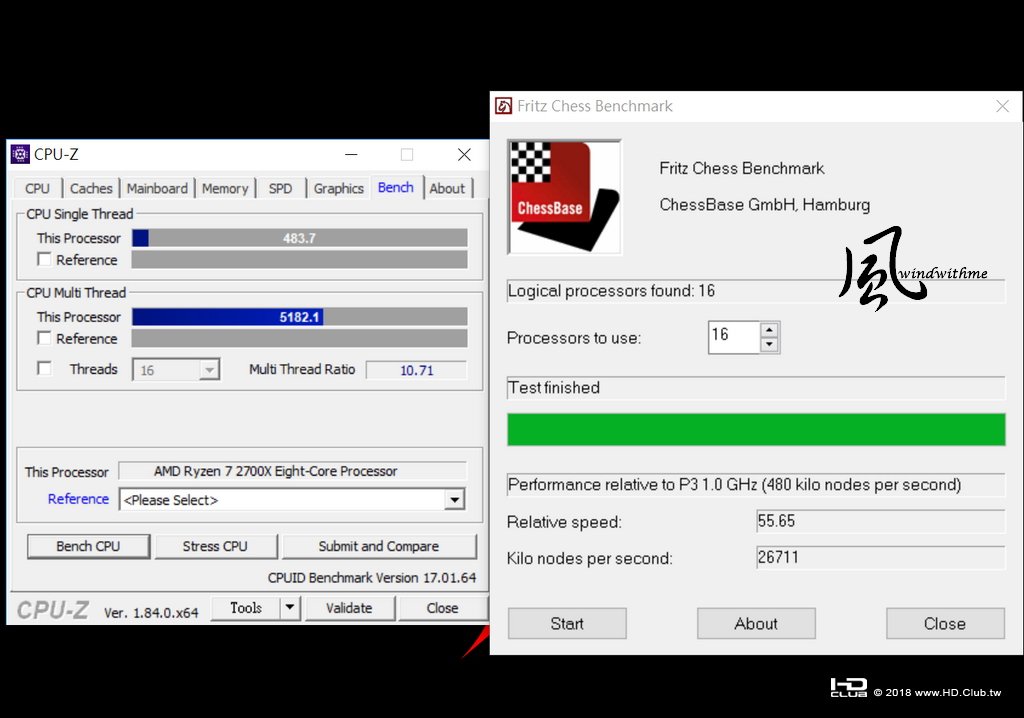The height and width of the screenshot is (718, 1024).
Task: Open the Memory tab
Action: (x=225, y=188)
